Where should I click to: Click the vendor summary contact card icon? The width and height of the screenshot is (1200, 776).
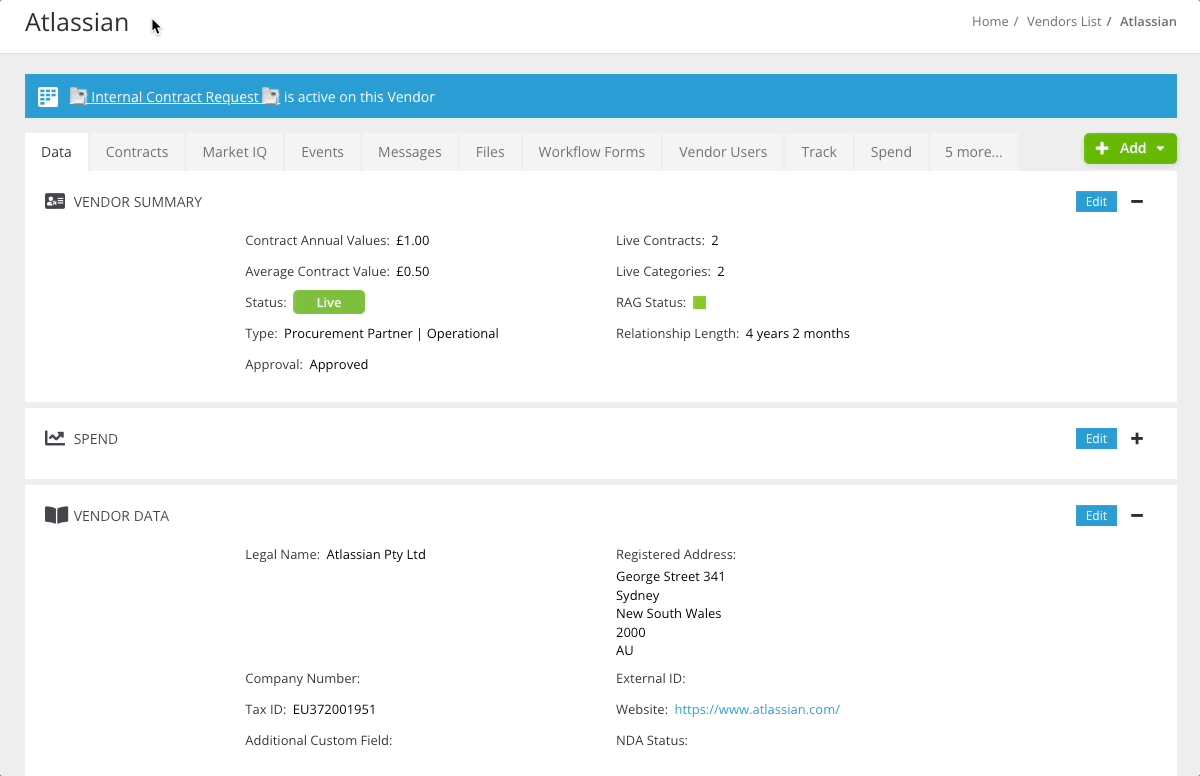[x=55, y=200]
